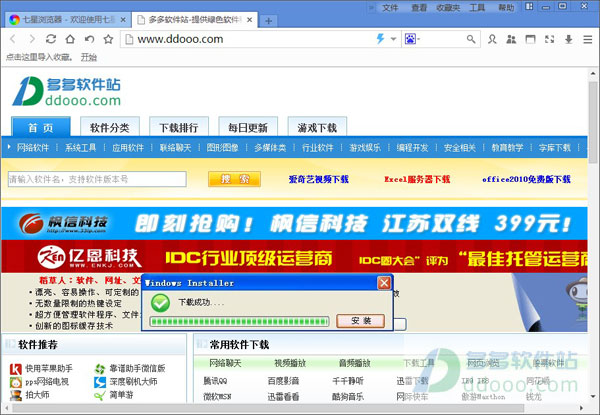The height and width of the screenshot is (415, 600).
Task: Open the hamburger main menu
Action: coord(588,39)
